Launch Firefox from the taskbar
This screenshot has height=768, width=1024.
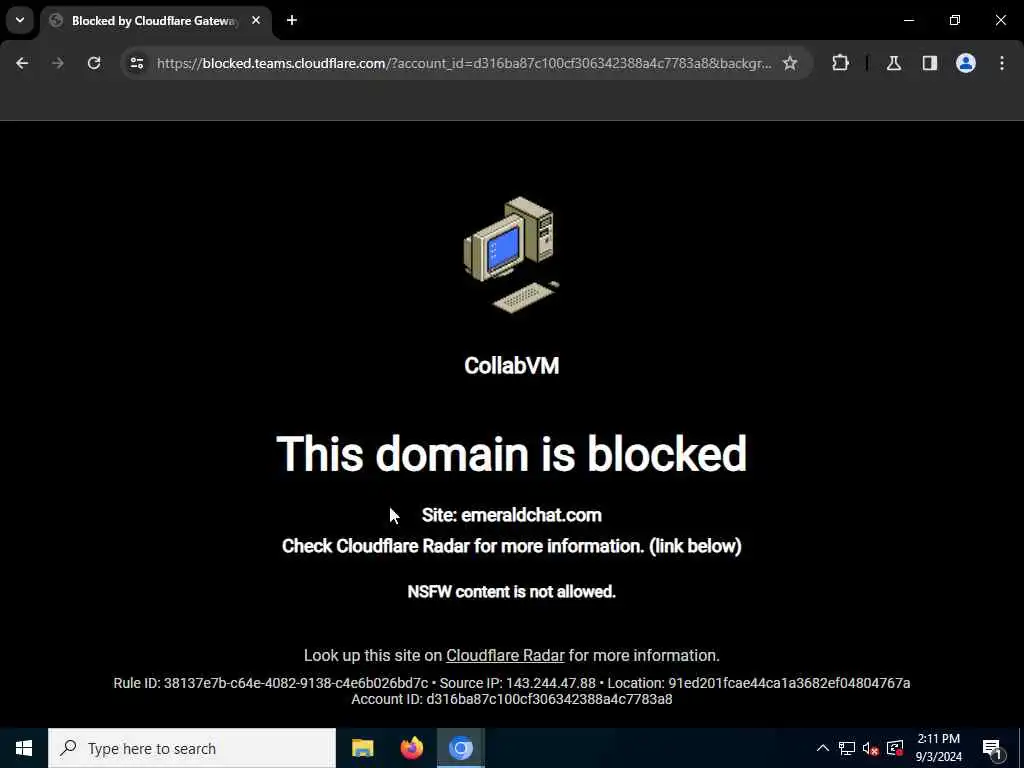pos(411,748)
